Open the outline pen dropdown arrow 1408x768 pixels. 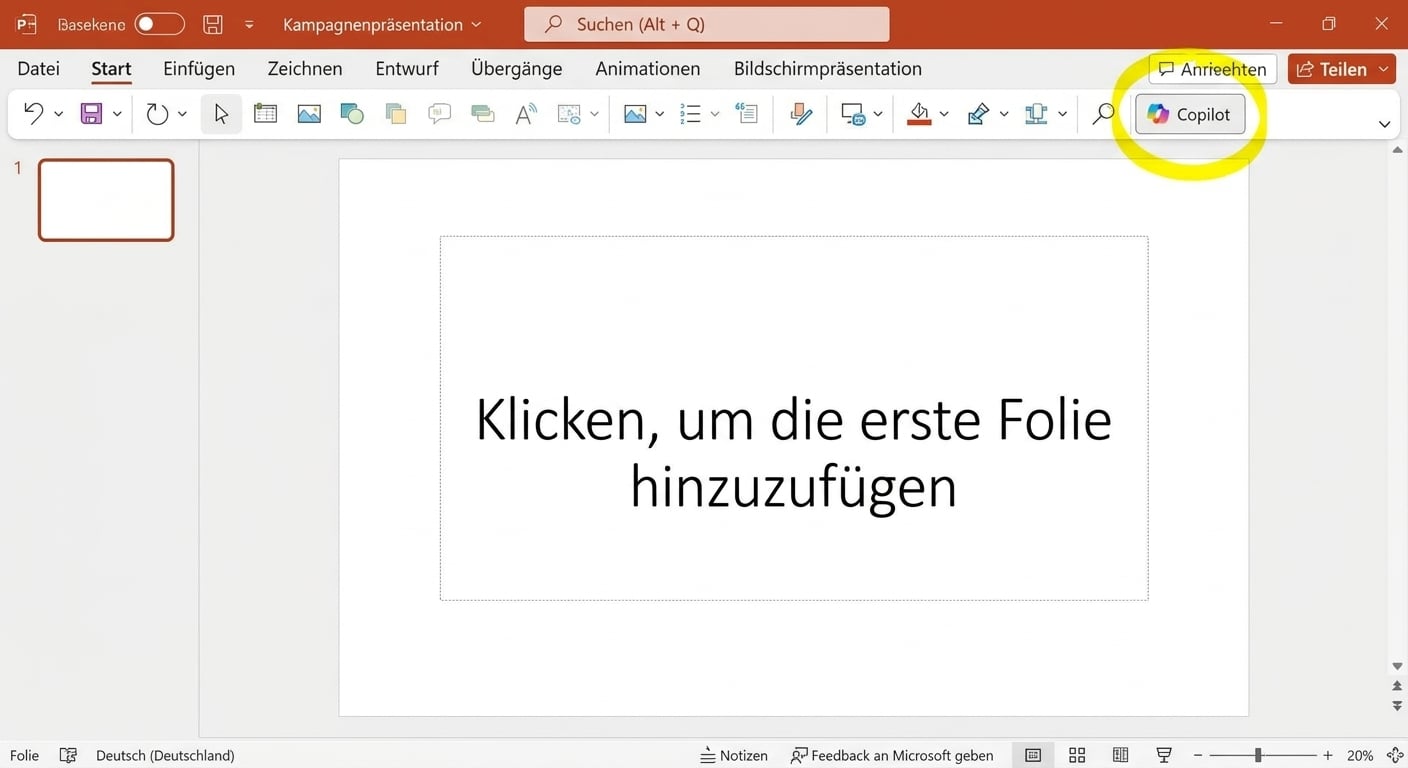coord(1003,115)
